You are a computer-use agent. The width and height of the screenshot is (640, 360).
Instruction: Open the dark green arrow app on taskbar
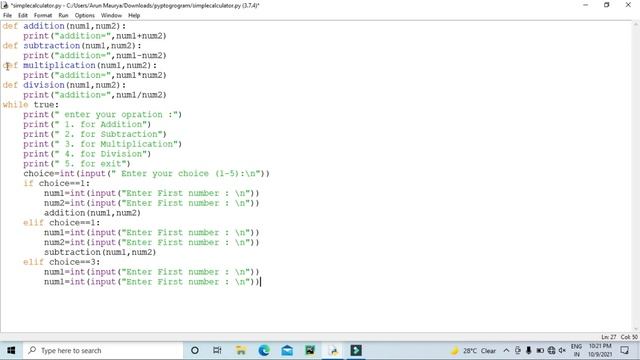pyautogui.click(x=356, y=350)
